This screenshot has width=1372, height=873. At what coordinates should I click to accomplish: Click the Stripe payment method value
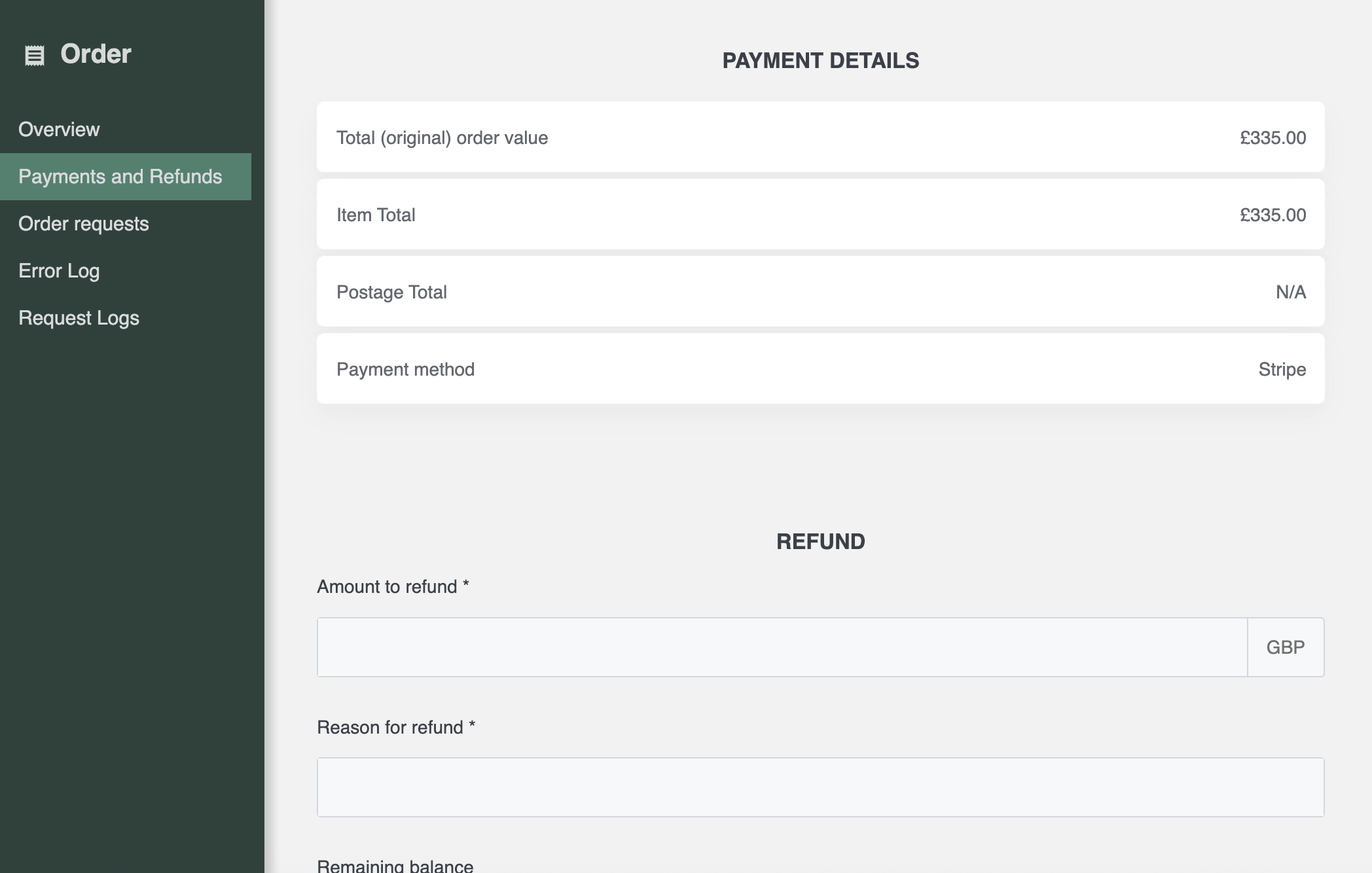(1282, 370)
